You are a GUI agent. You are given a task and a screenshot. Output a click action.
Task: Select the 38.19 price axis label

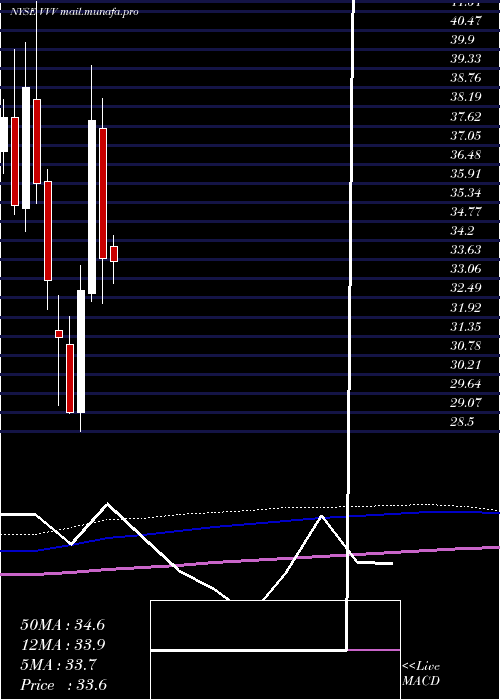tap(466, 97)
